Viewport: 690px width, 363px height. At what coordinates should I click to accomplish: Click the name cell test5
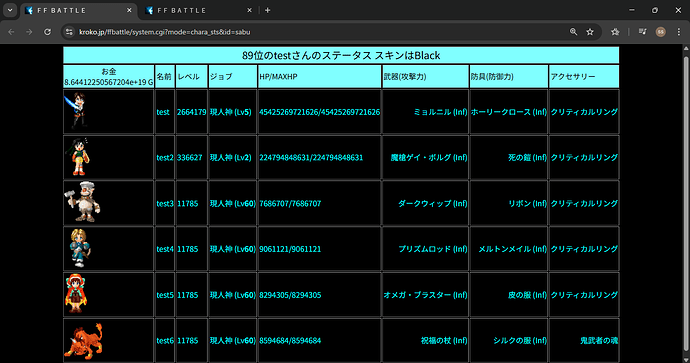(165, 295)
